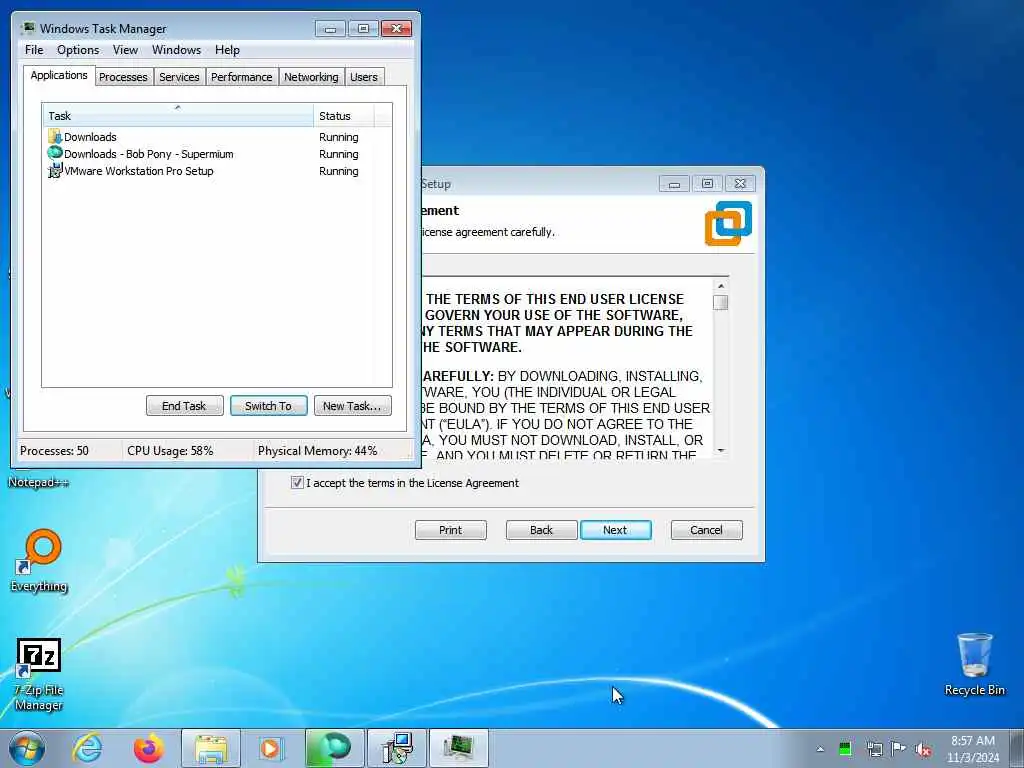
Task: Click Back in the VMware Setup dialog
Action: (x=541, y=530)
